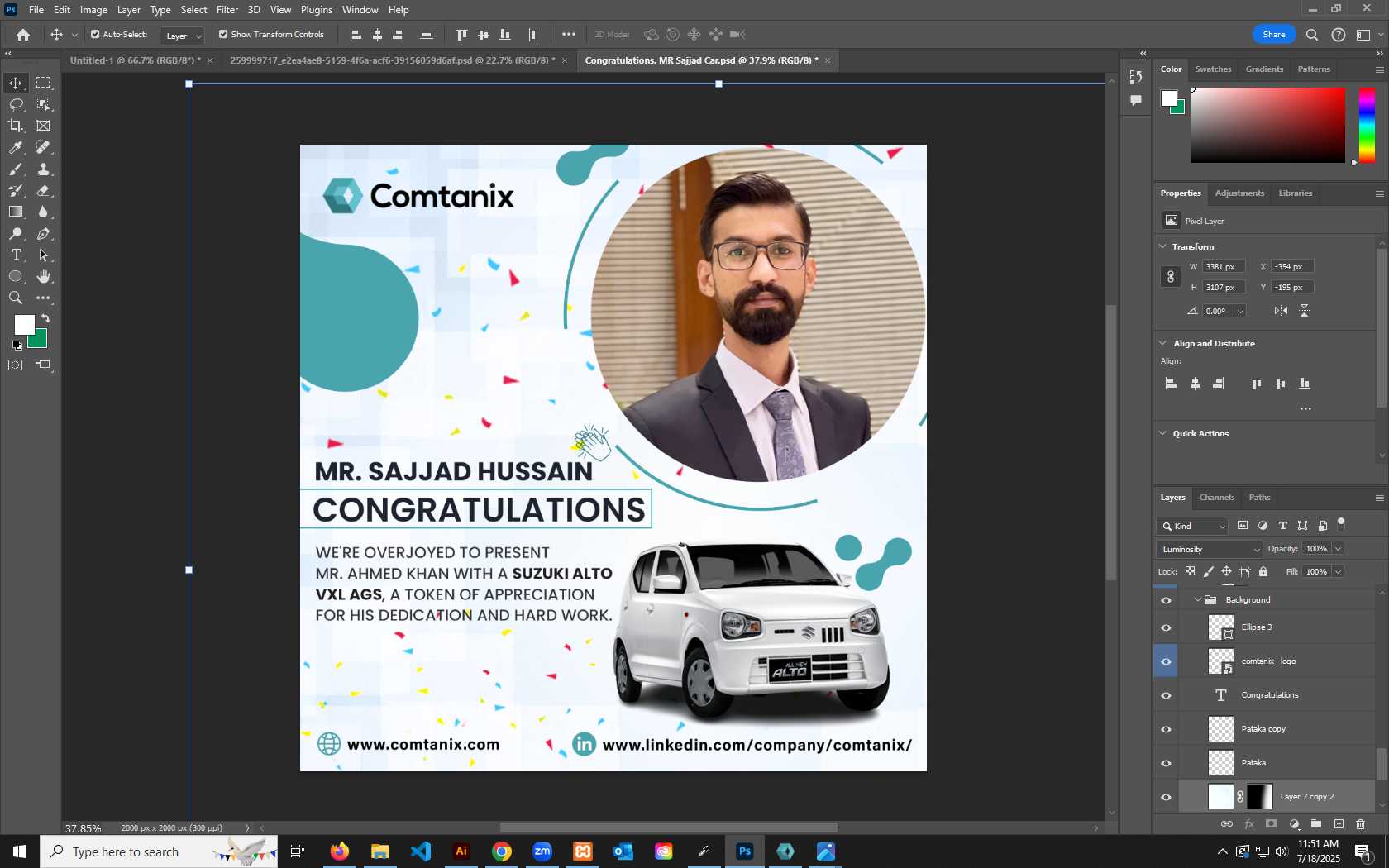Click Delete layer trash icon
The image size is (1389, 868).
(1361, 824)
